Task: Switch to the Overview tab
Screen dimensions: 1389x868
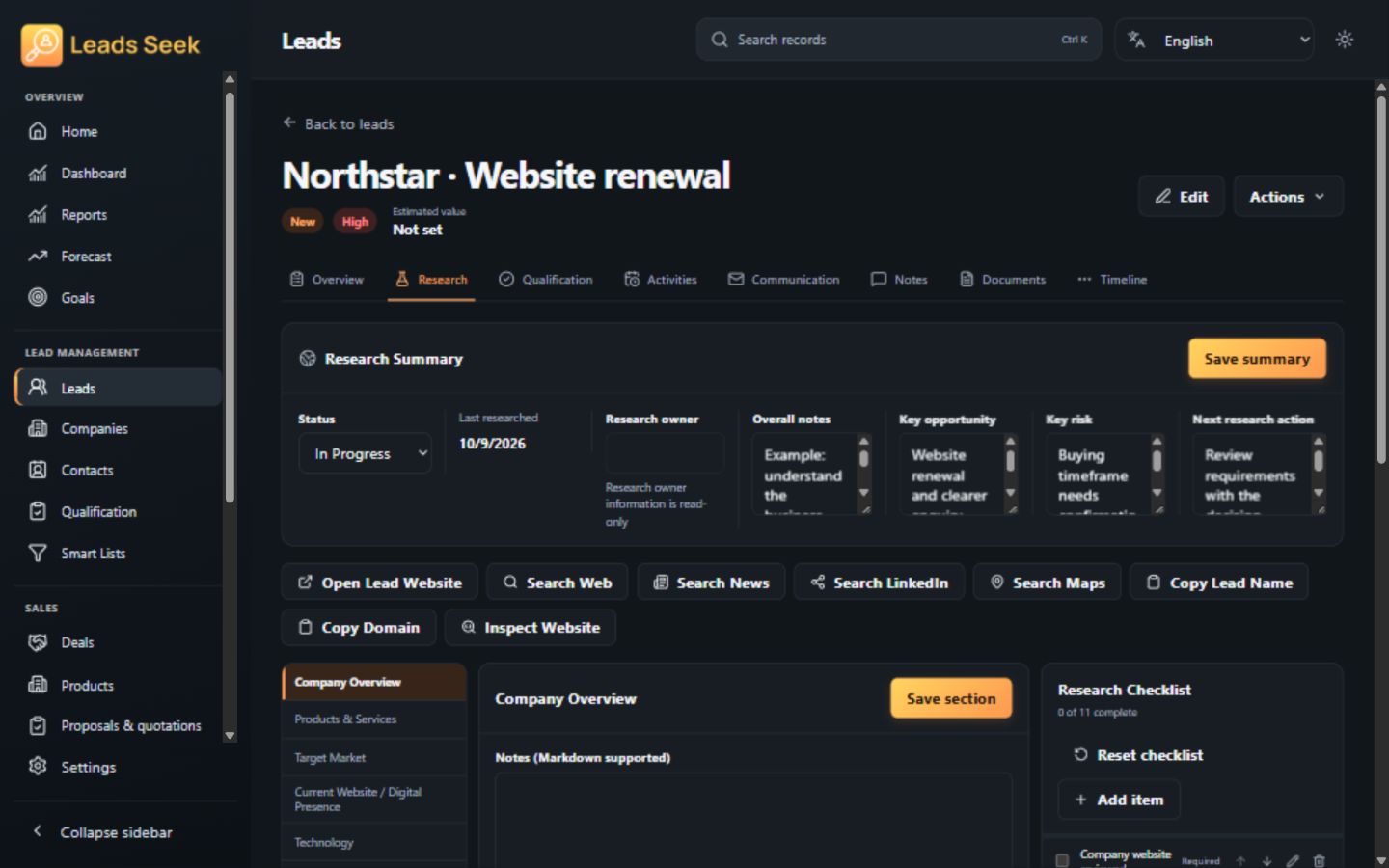Action: coord(327,280)
